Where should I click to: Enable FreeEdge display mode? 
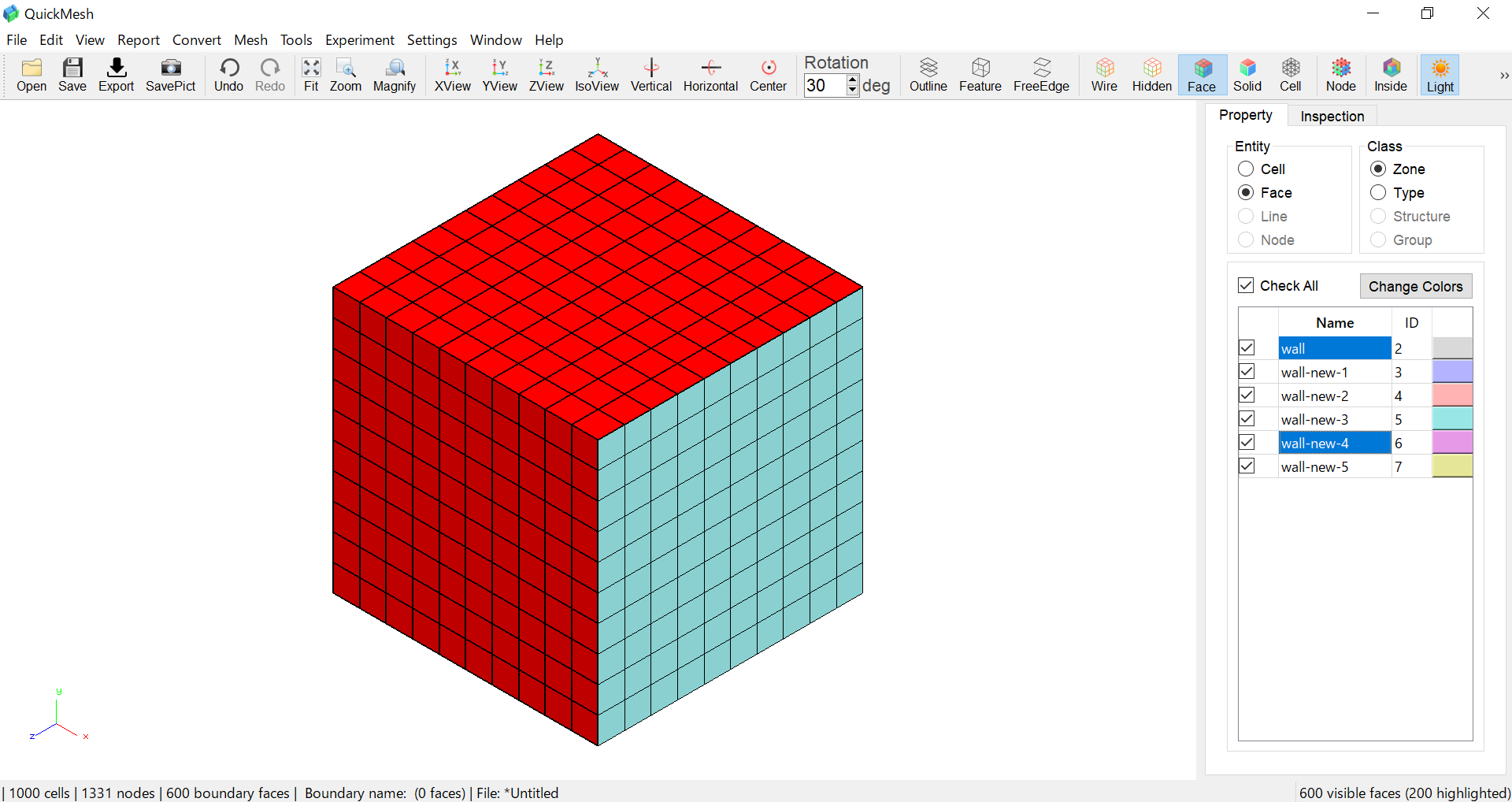tap(1041, 76)
